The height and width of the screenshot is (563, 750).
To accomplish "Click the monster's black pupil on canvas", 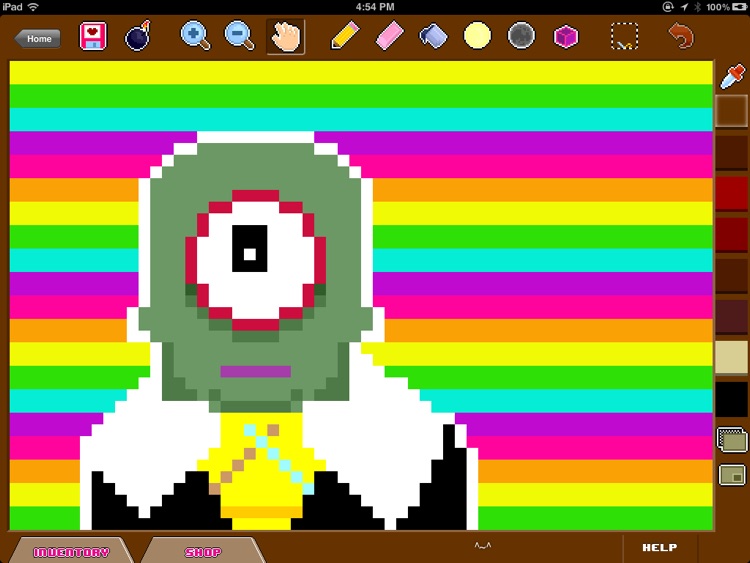I will click(x=250, y=248).
